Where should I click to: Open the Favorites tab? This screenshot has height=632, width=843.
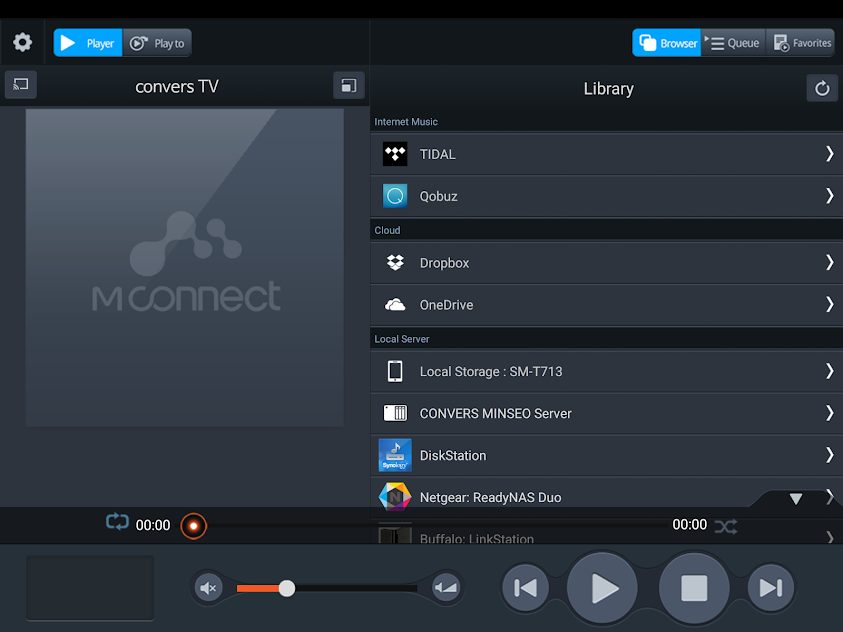[801, 42]
